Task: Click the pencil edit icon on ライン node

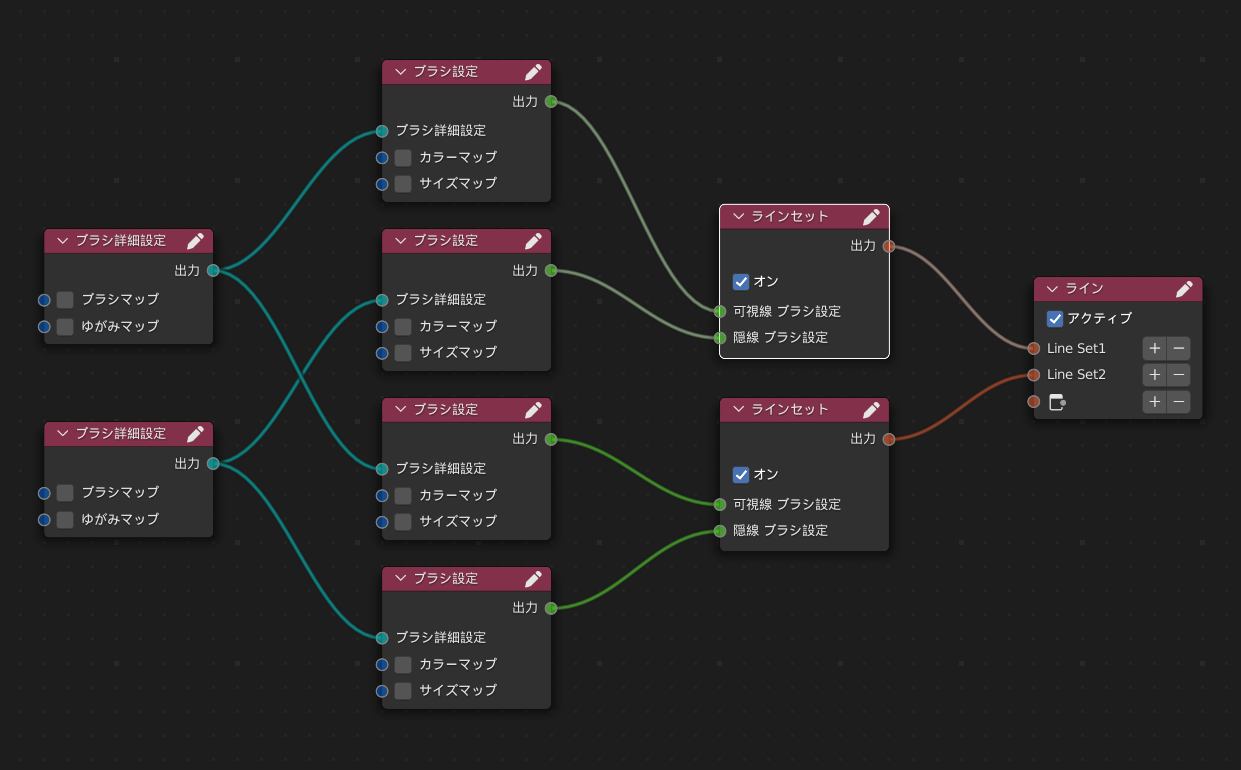Action: (1184, 289)
